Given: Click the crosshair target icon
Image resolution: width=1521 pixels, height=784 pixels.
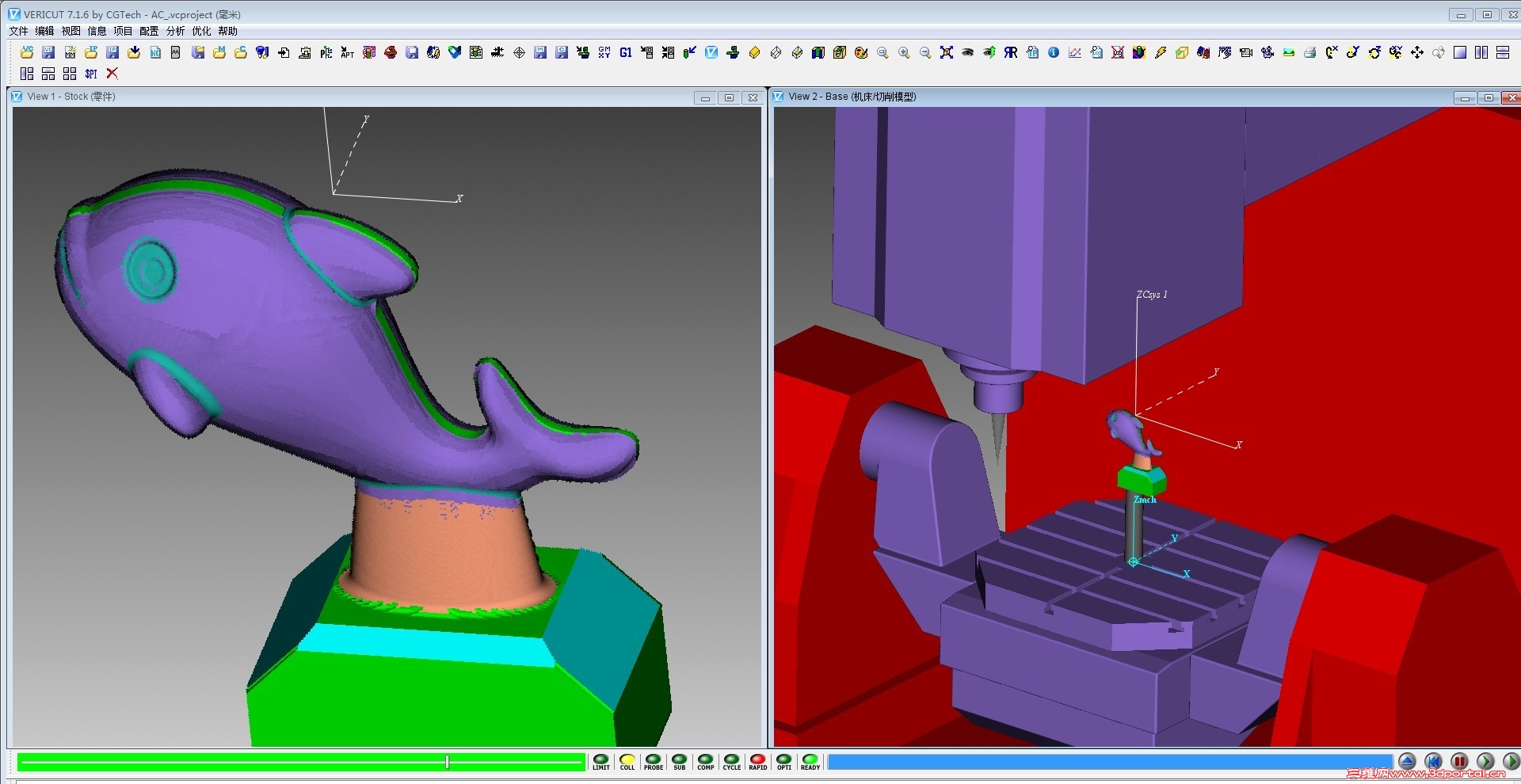Looking at the screenshot, I should point(519,52).
